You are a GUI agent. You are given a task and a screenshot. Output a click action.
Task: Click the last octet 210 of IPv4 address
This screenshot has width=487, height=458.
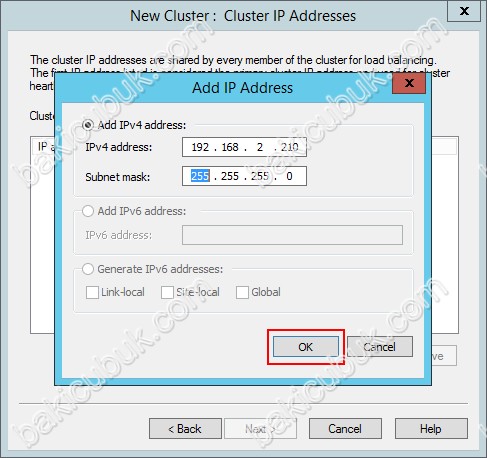pyautogui.click(x=289, y=147)
